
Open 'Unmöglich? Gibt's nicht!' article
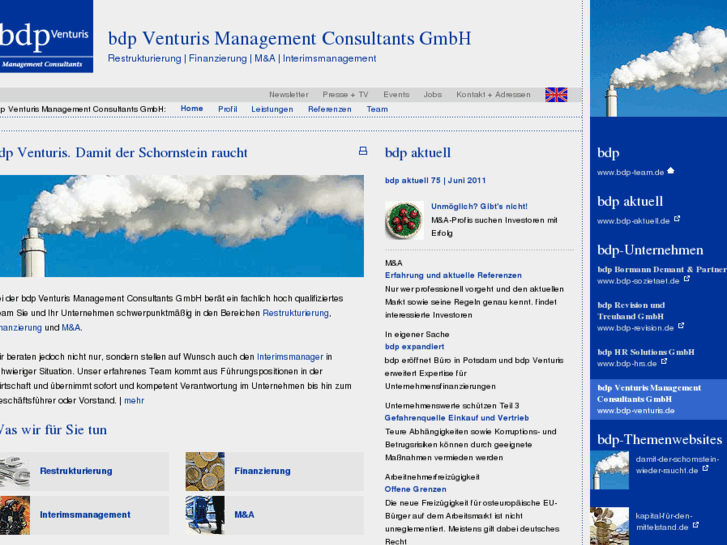click(x=479, y=206)
